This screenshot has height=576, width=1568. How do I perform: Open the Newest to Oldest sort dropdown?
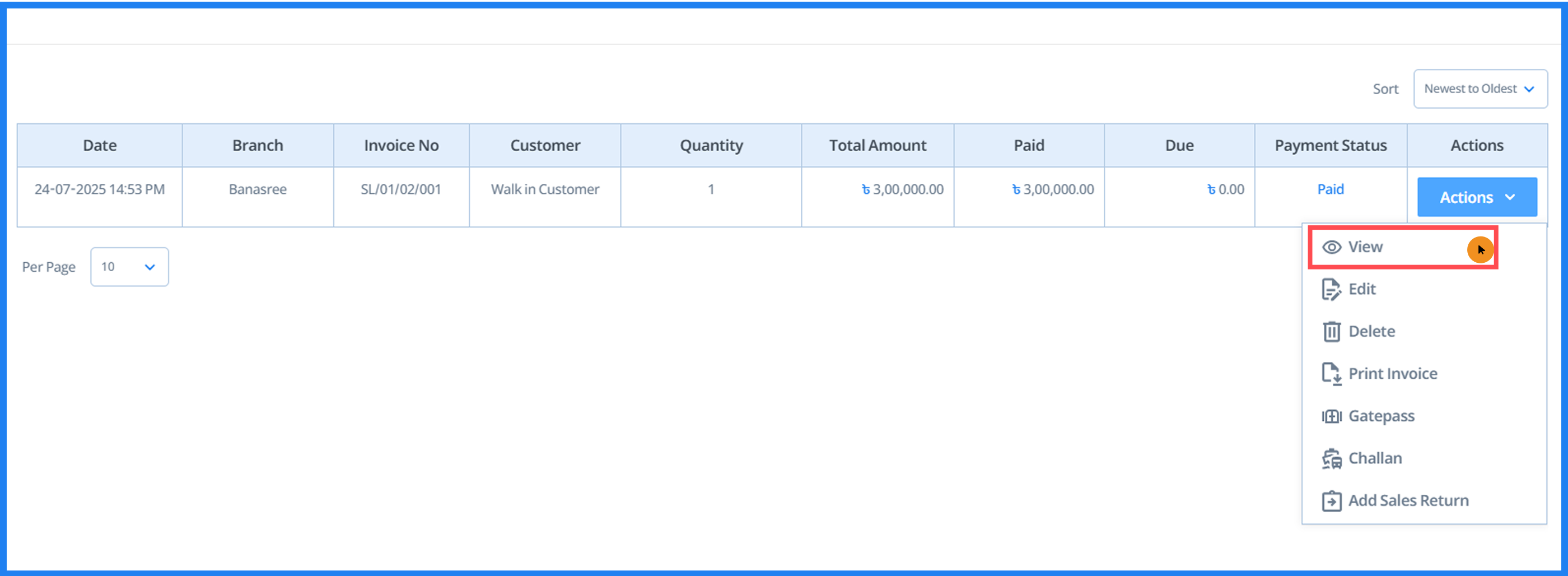(x=1480, y=89)
